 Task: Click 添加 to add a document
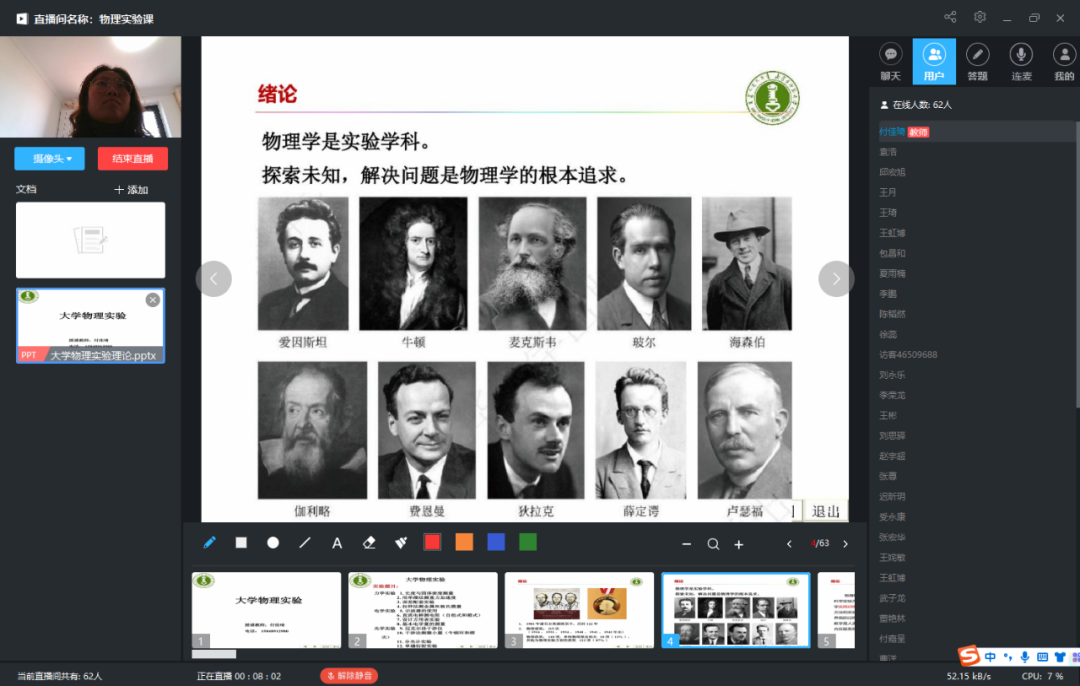pyautogui.click(x=131, y=189)
